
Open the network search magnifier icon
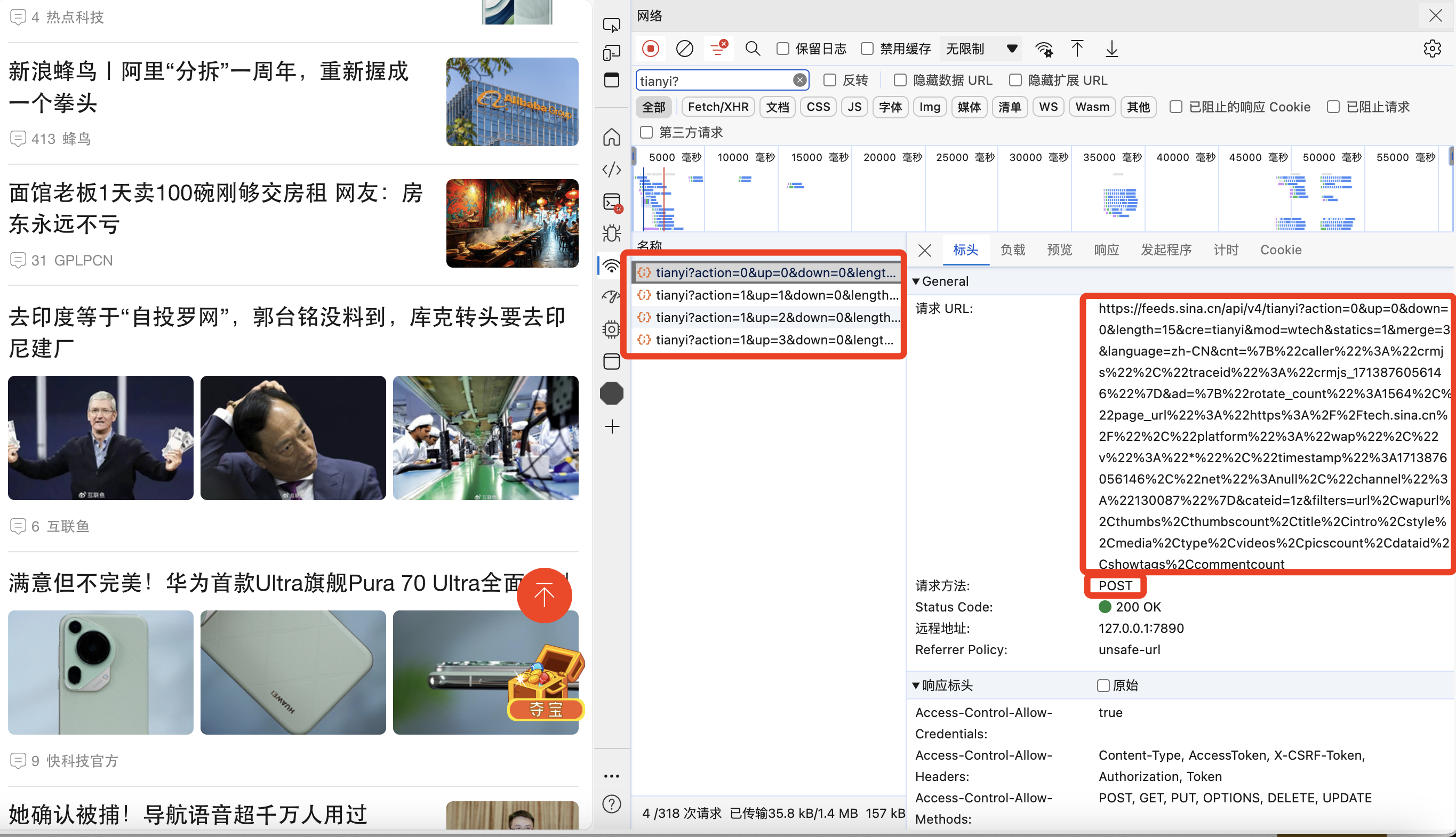coord(752,49)
